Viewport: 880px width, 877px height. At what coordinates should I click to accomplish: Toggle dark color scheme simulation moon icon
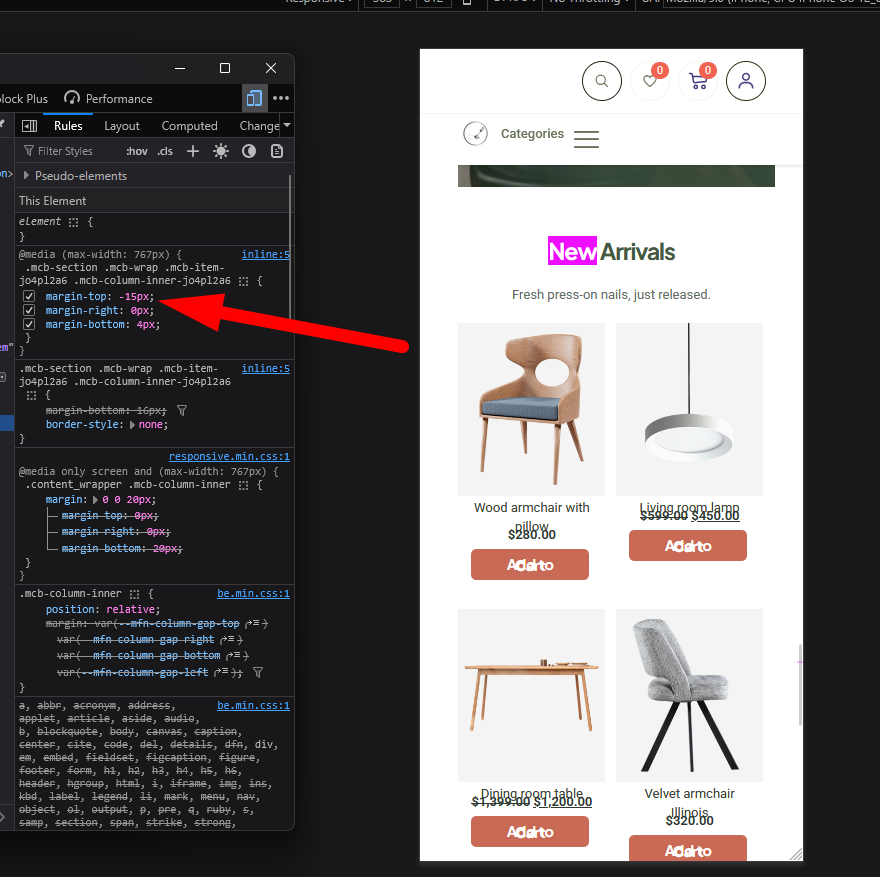pyautogui.click(x=249, y=151)
